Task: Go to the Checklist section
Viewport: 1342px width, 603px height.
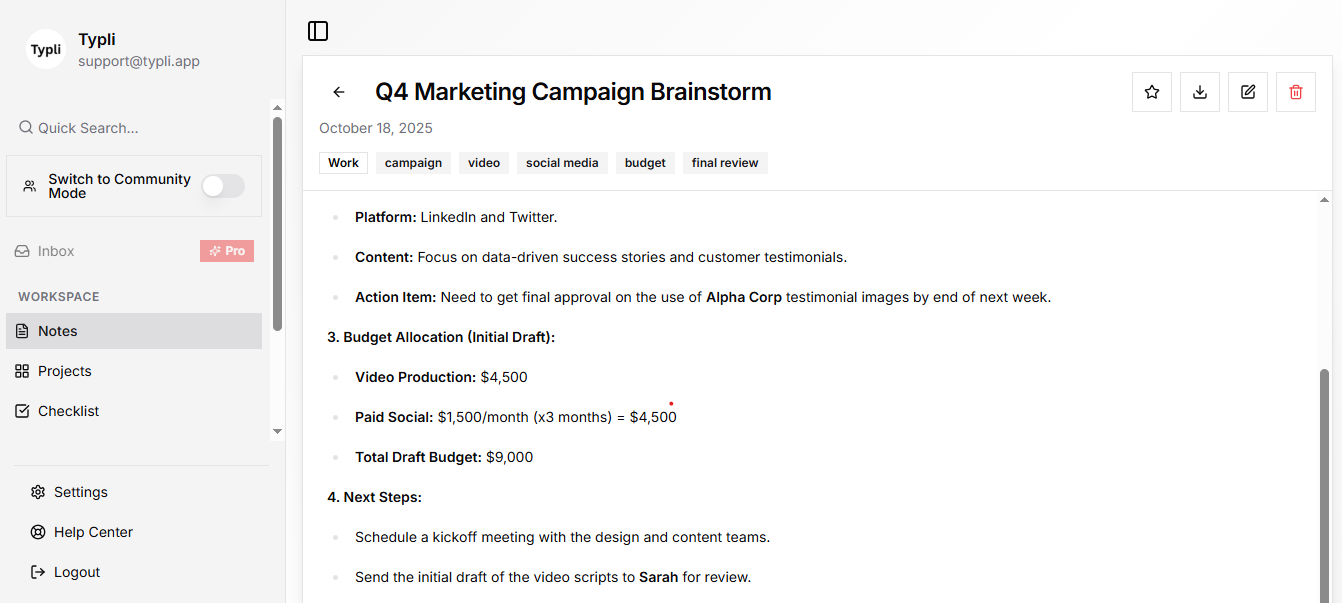Action: [68, 411]
